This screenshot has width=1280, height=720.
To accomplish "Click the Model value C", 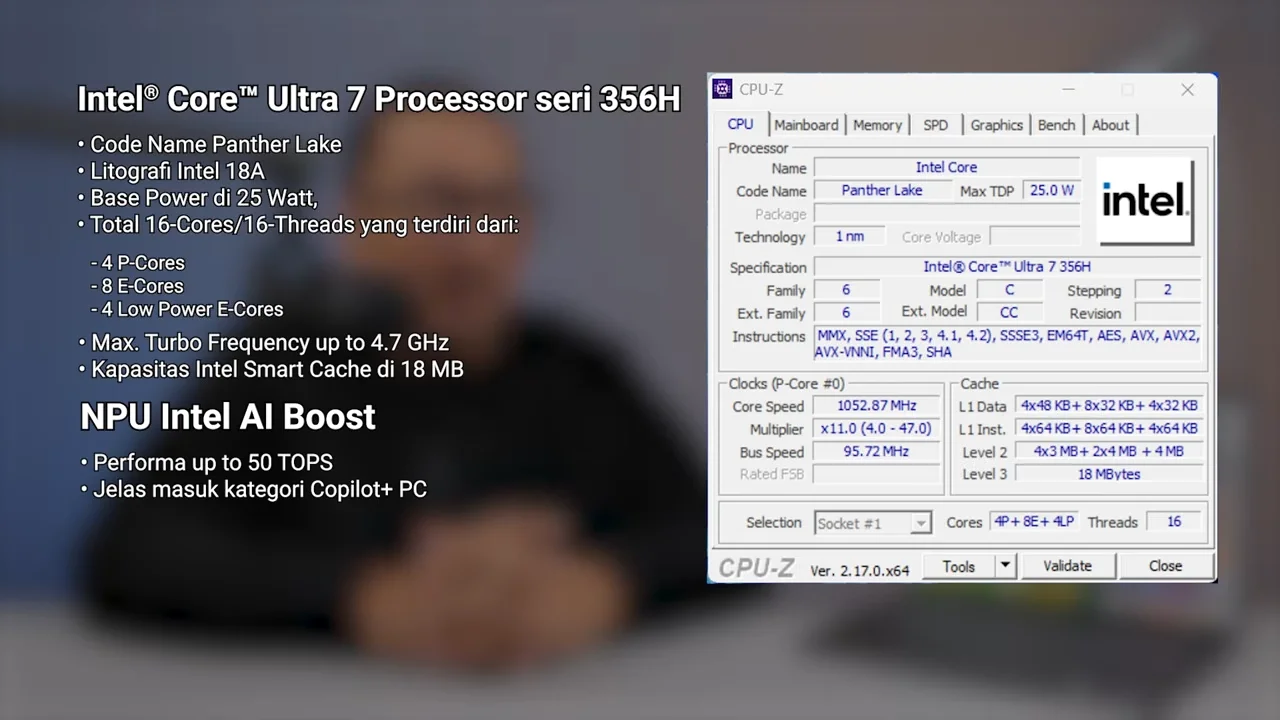I will click(1009, 290).
